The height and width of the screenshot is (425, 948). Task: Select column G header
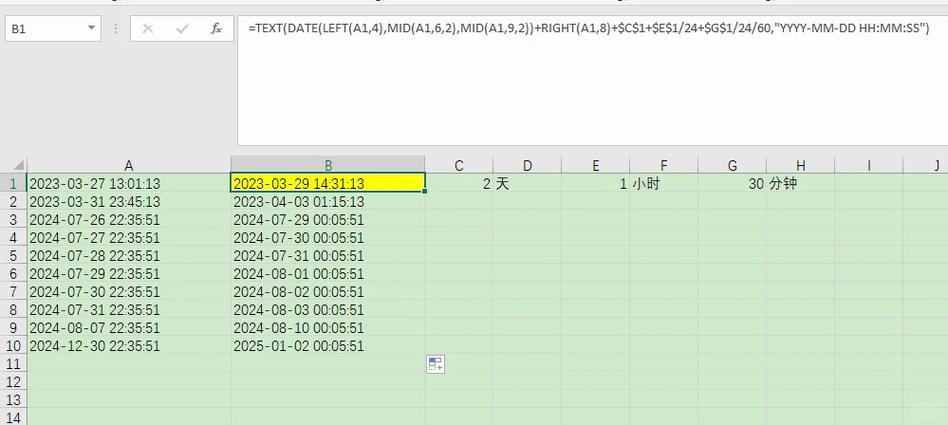[732, 165]
